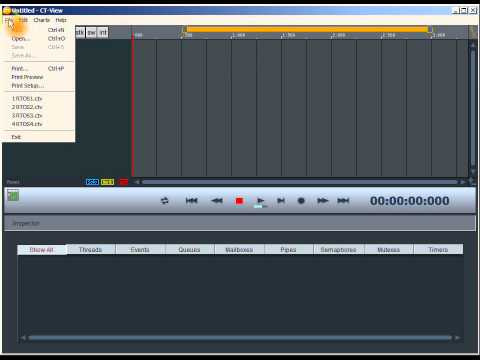This screenshot has width=480, height=360.
Task: Click the rewind button
Action: pos(217,200)
